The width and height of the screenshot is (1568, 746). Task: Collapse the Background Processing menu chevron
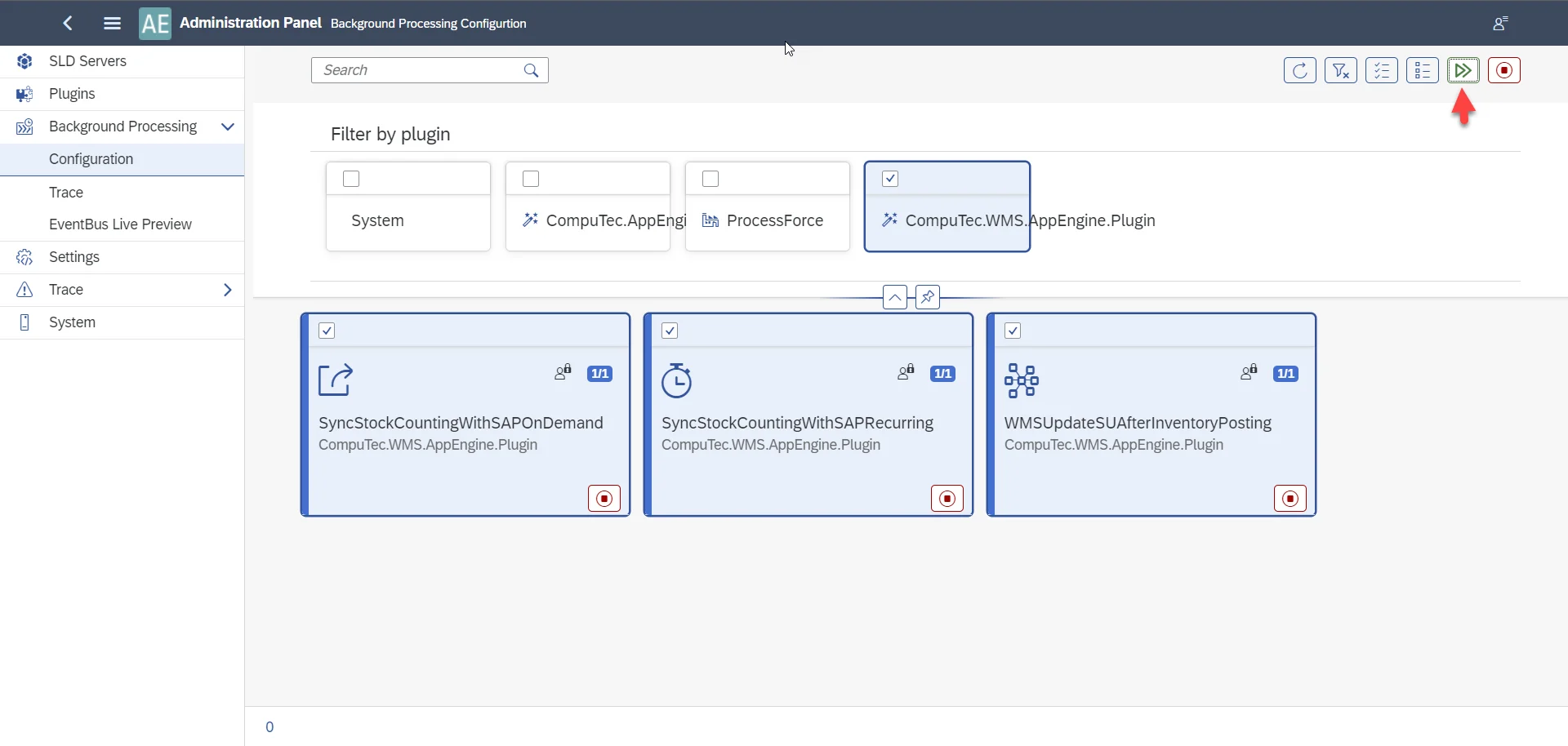point(228,127)
